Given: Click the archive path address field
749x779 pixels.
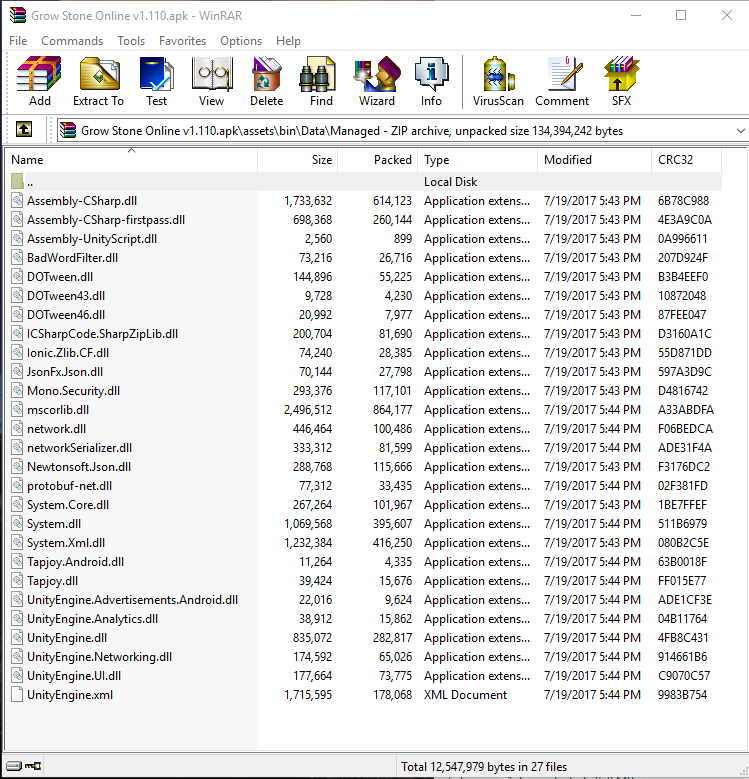Looking at the screenshot, I should (x=402, y=131).
